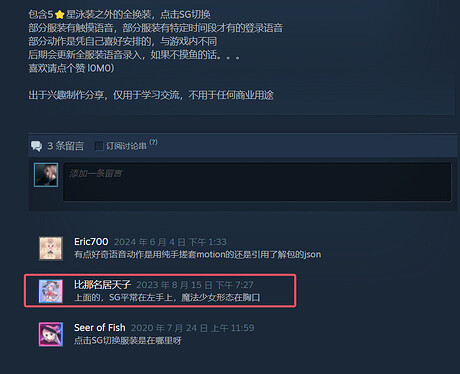The image size is (460, 374).
Task: Click the comment 点击SG切换服装是在哪里呀
Action: pos(128,341)
